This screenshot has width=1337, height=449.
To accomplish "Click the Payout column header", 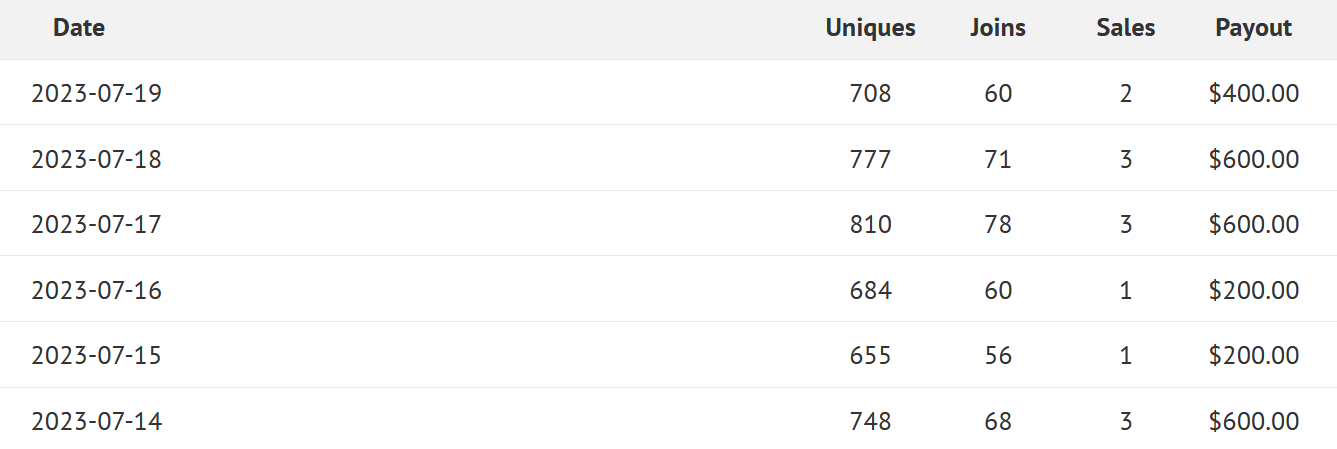I will (x=1254, y=28).
